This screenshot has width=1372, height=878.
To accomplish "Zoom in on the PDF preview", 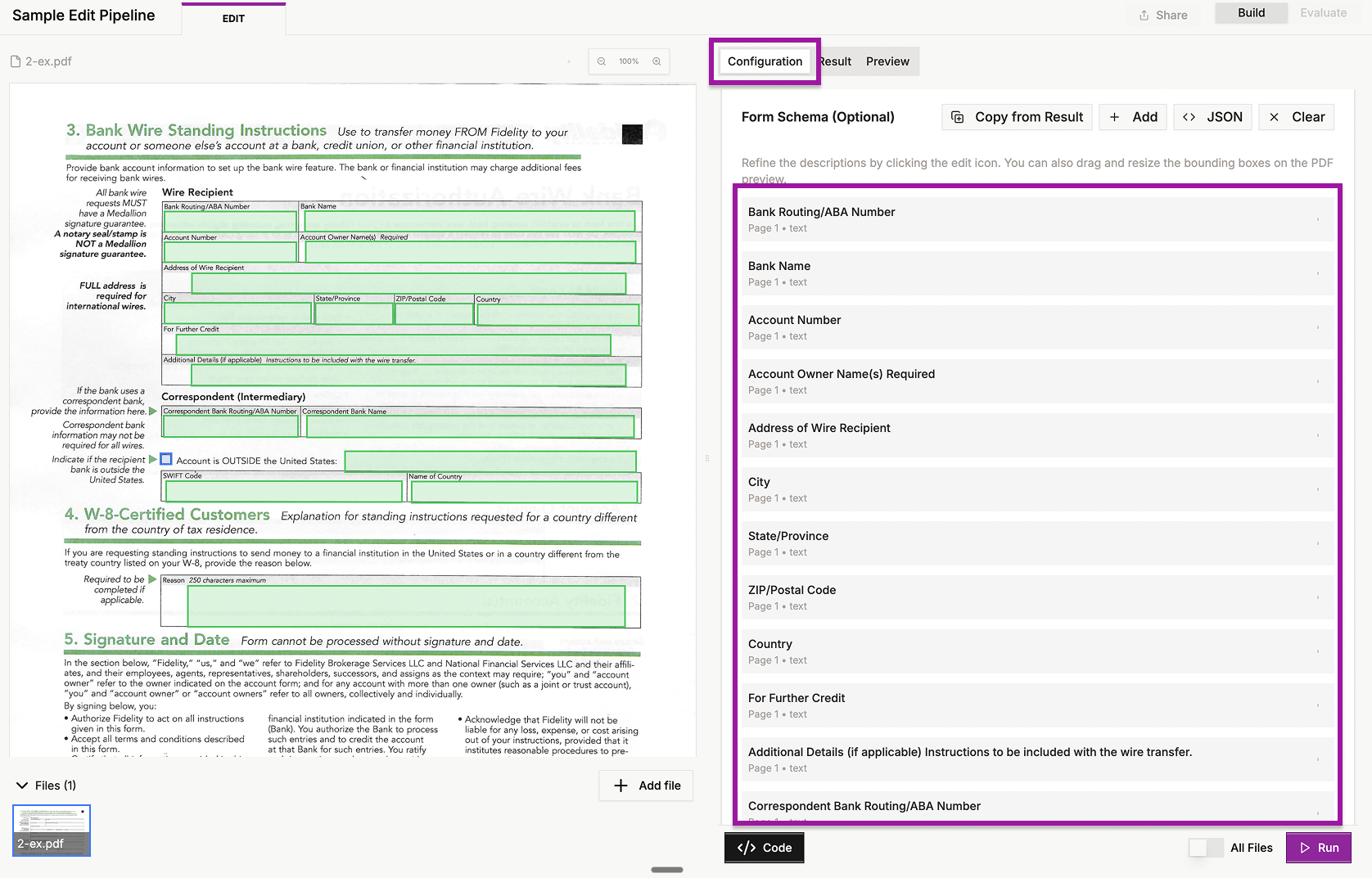I will click(657, 61).
